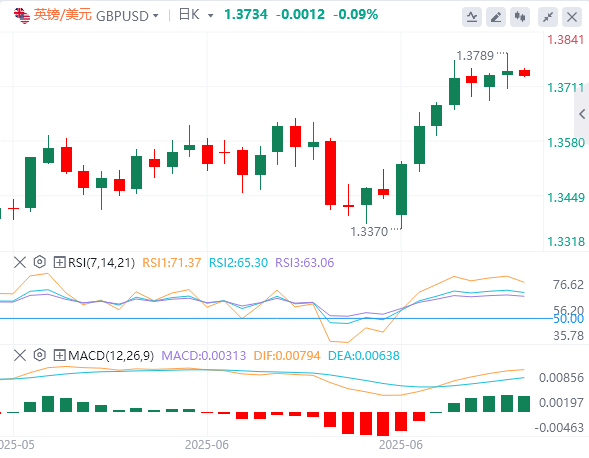This screenshot has height=458, width=589.
Task: Remove the RSI indicator panel
Action: click(x=20, y=262)
